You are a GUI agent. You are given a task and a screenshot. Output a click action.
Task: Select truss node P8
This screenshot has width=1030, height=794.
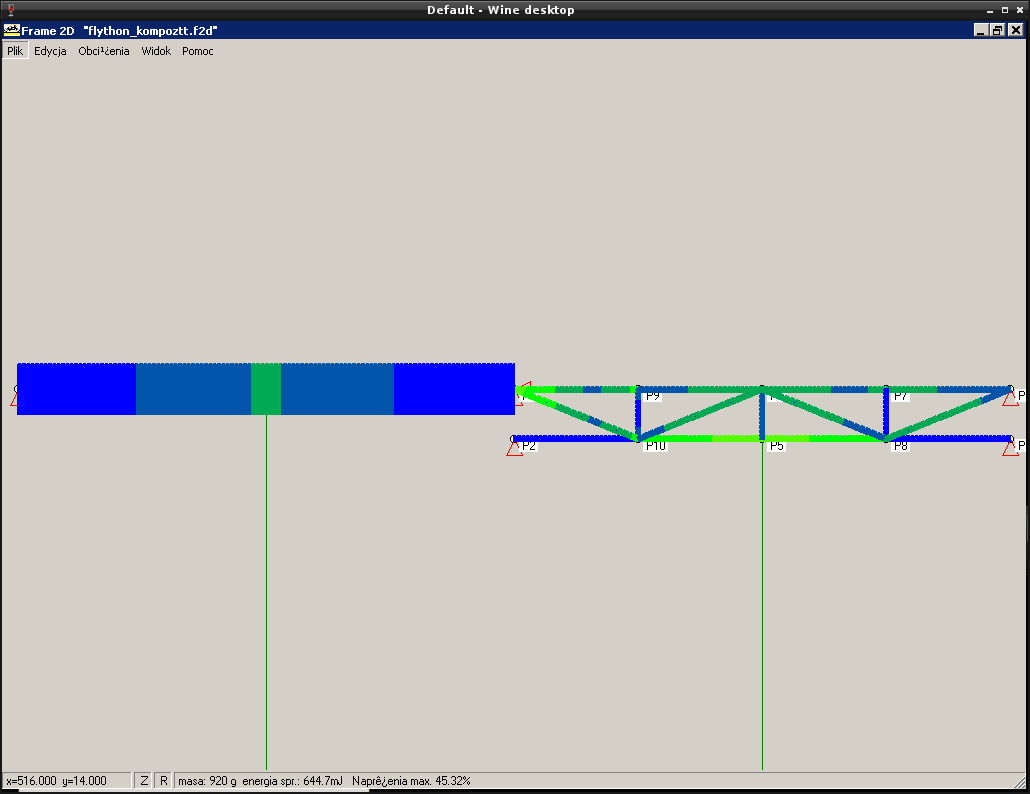point(886,438)
